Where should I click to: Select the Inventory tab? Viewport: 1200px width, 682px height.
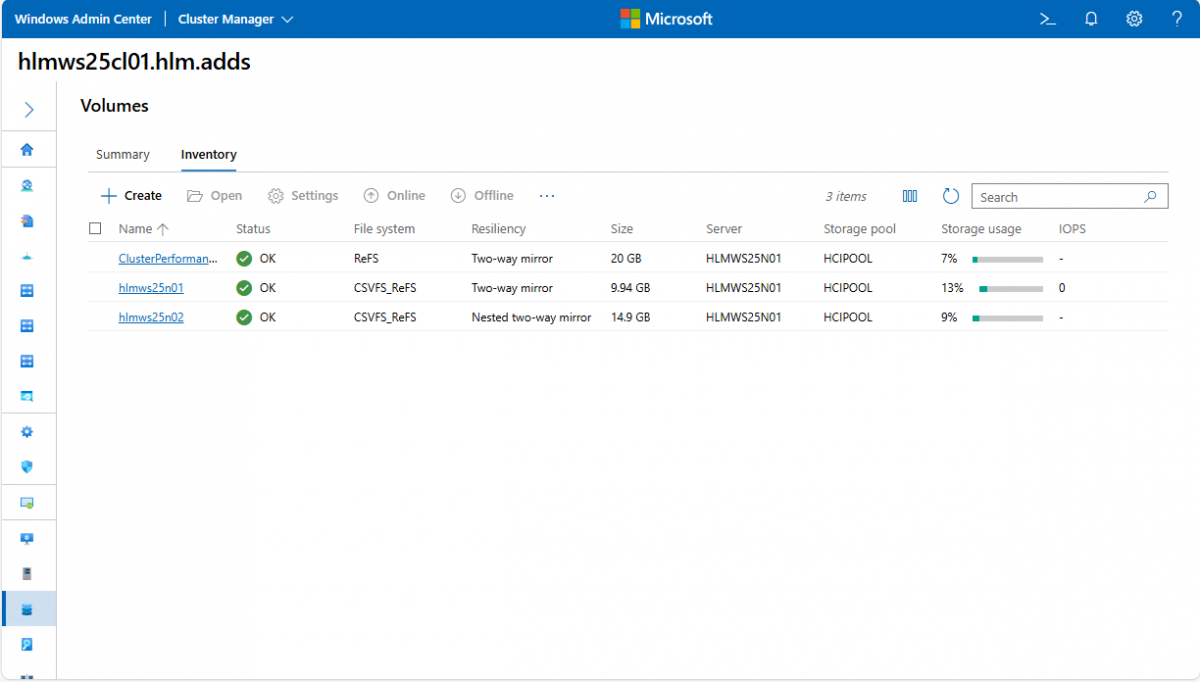tap(208, 155)
